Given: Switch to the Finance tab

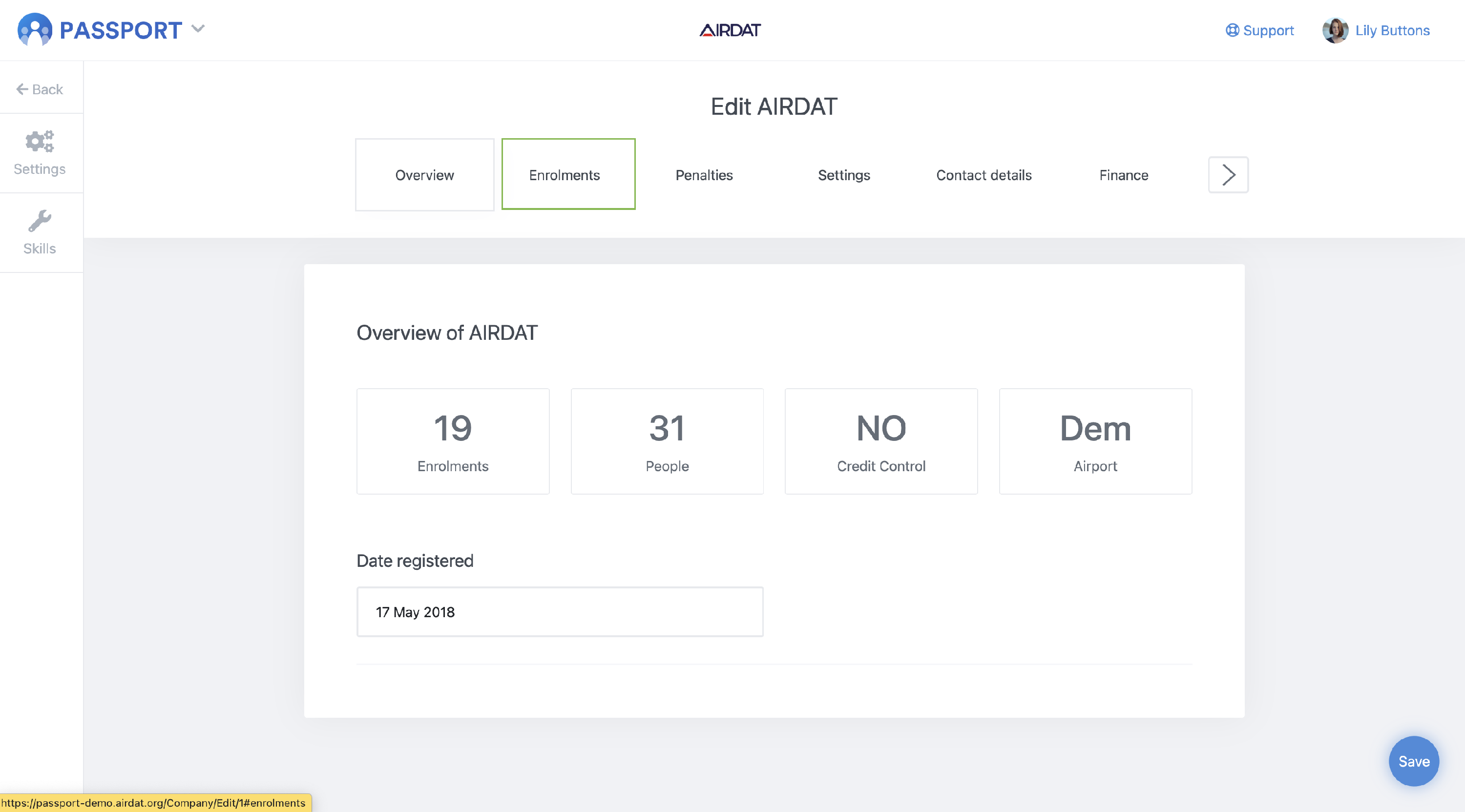Looking at the screenshot, I should pyautogui.click(x=1123, y=175).
